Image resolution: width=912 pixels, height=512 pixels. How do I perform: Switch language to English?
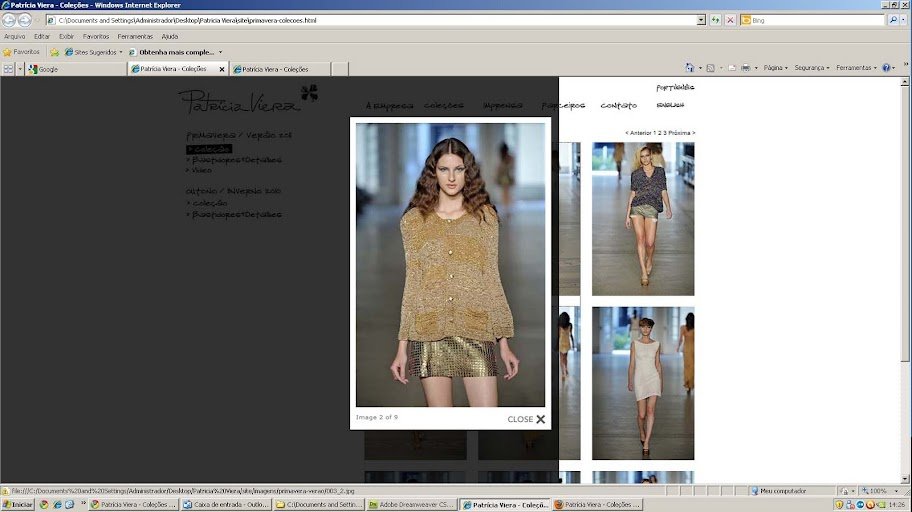tap(670, 105)
